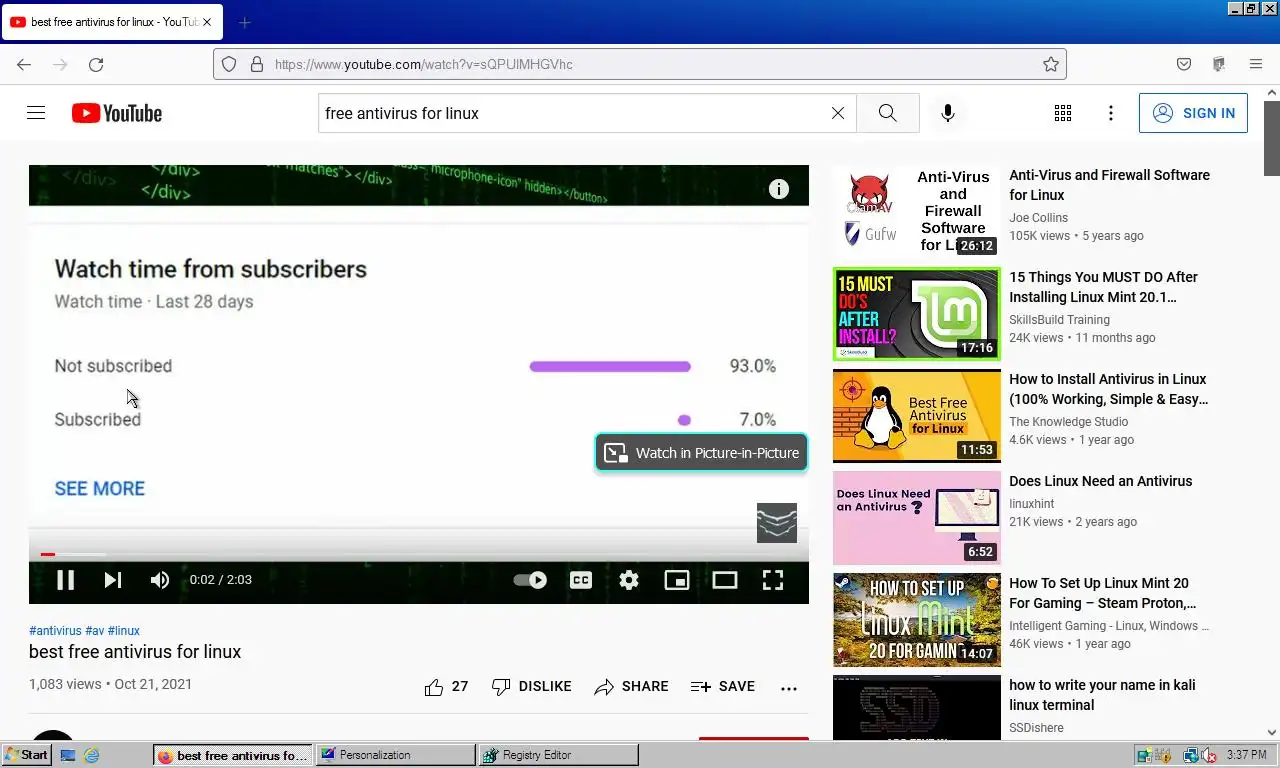Image resolution: width=1280 pixels, height=768 pixels.
Task: Open player settings gear
Action: tap(629, 580)
